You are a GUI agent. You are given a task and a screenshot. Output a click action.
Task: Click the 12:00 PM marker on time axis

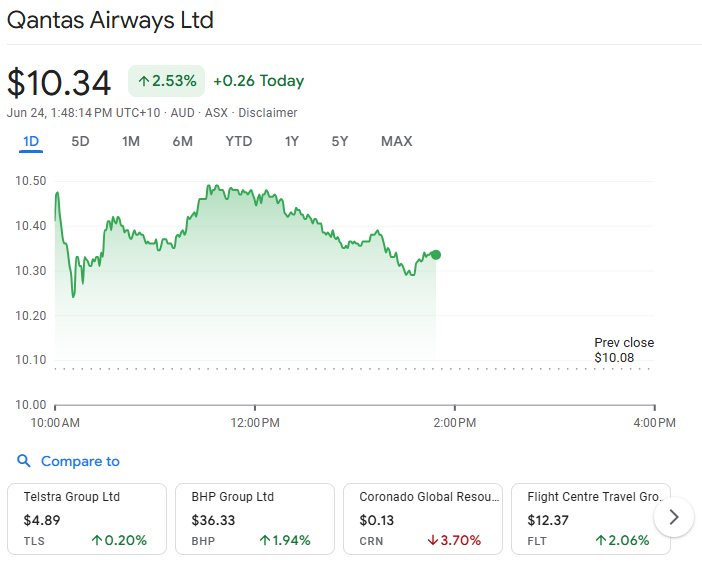coord(255,423)
